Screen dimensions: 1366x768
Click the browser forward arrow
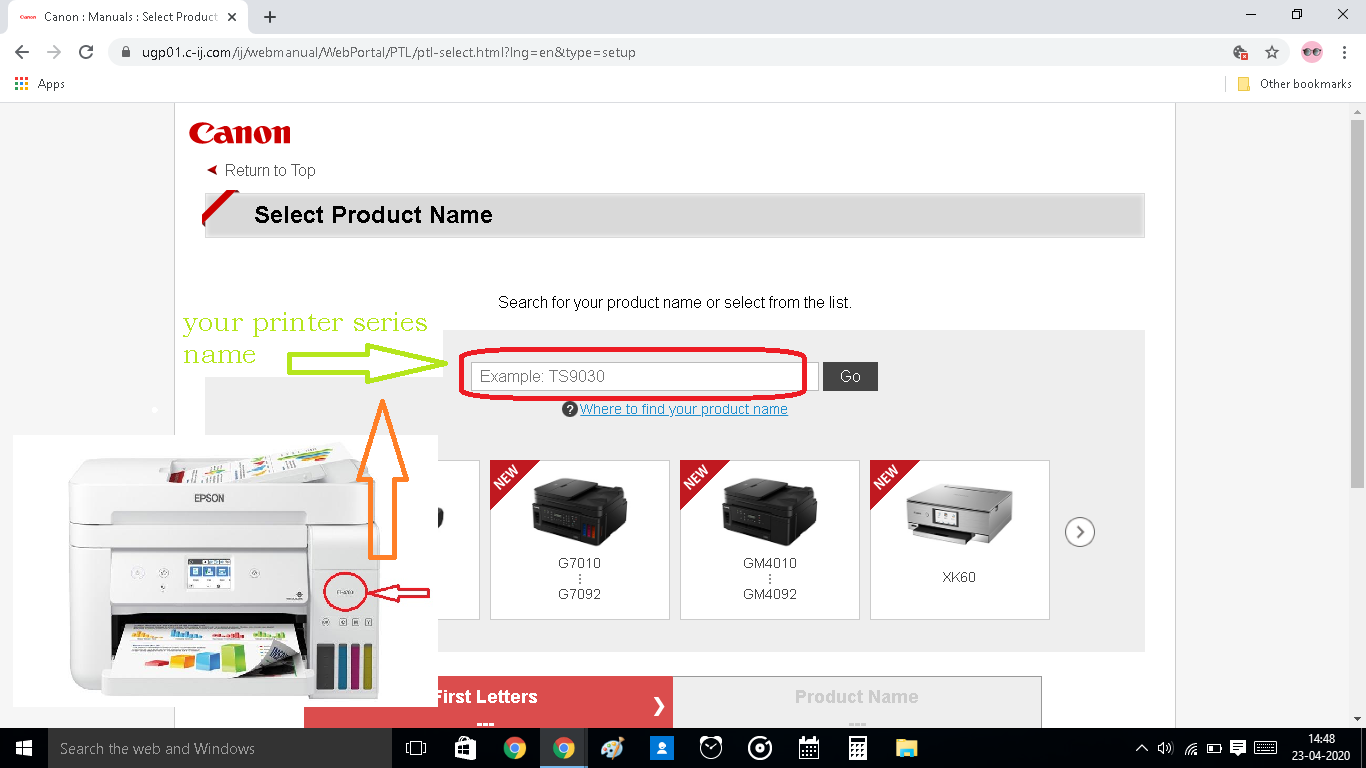54,52
